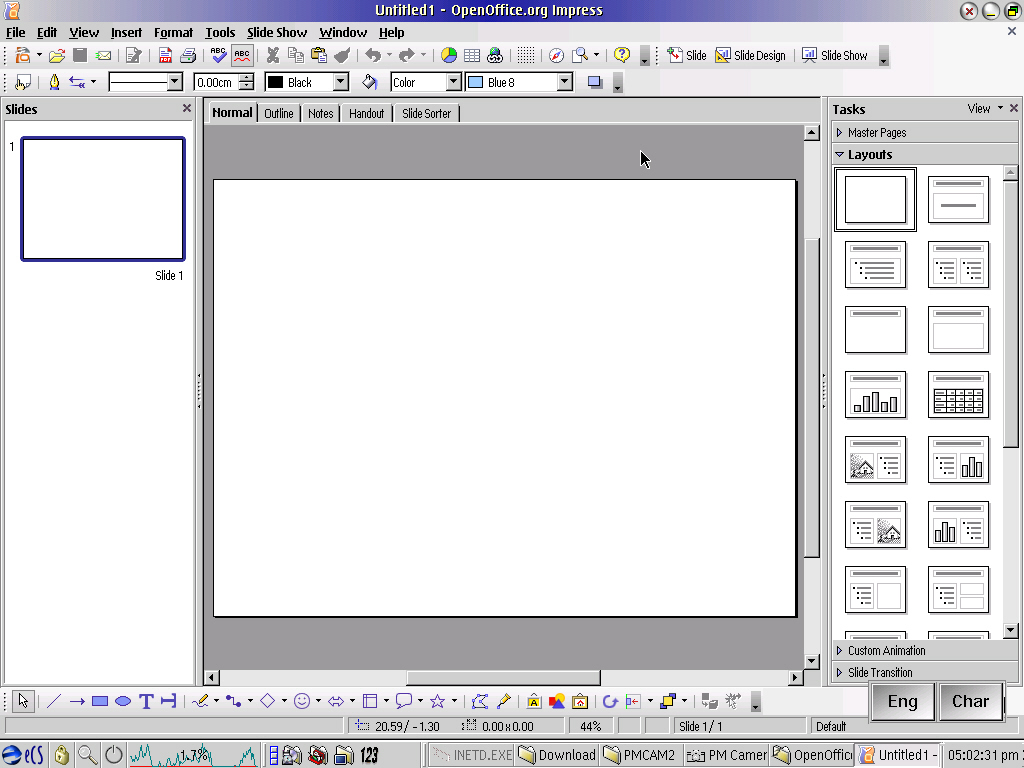Click the Eng language button
Image resolution: width=1024 pixels, height=768 pixels.
click(x=902, y=701)
